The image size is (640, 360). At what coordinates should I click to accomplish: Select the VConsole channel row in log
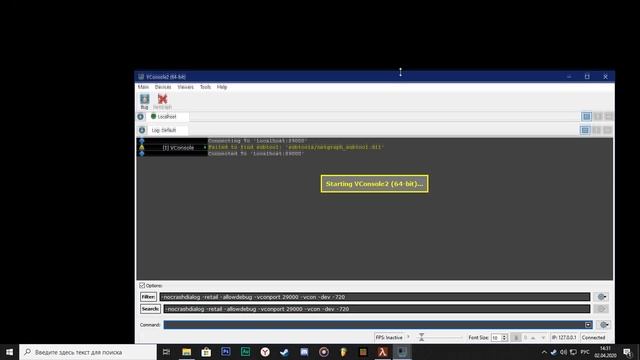[x=178, y=148]
